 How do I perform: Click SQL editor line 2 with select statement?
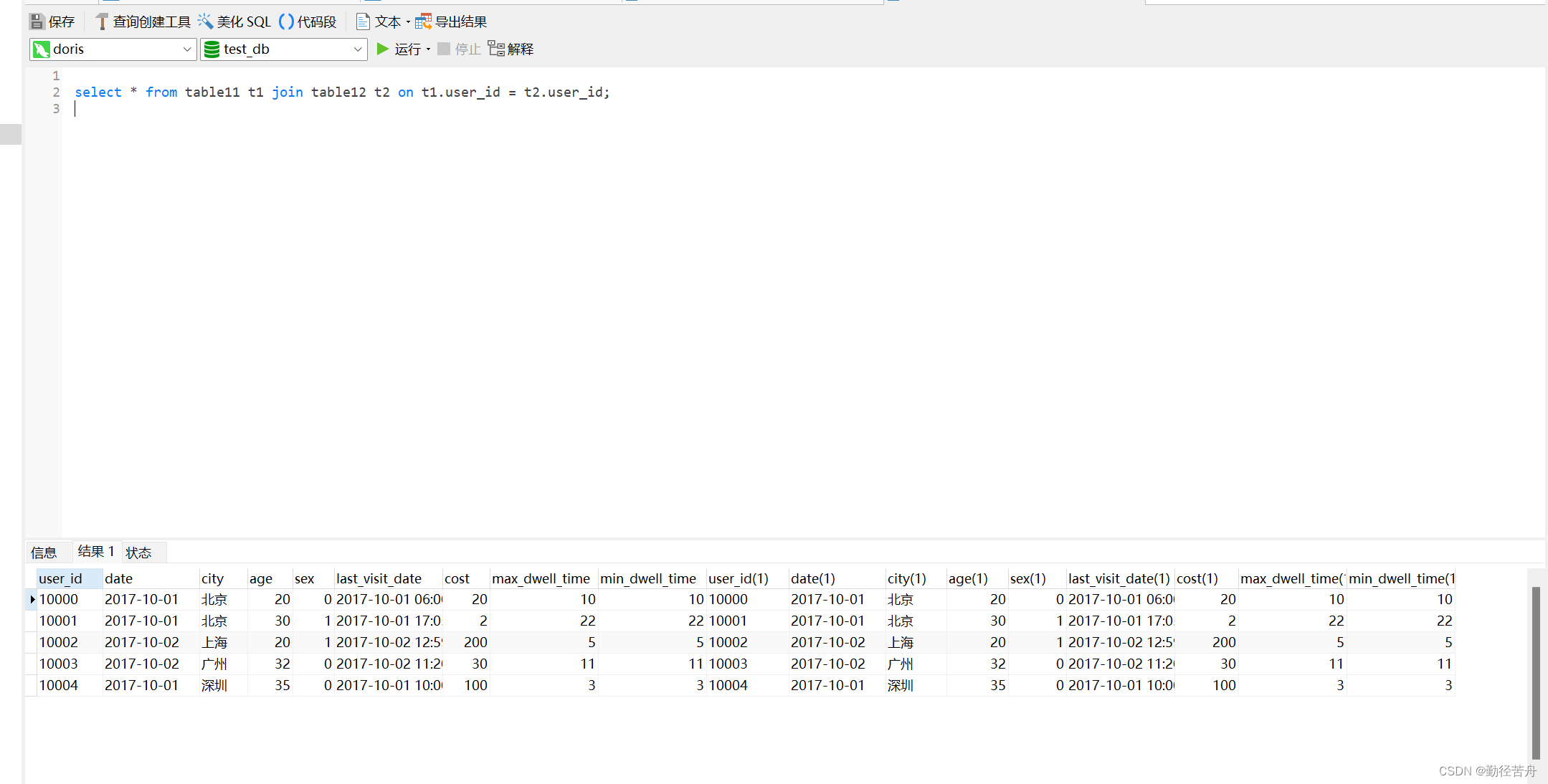coord(342,92)
